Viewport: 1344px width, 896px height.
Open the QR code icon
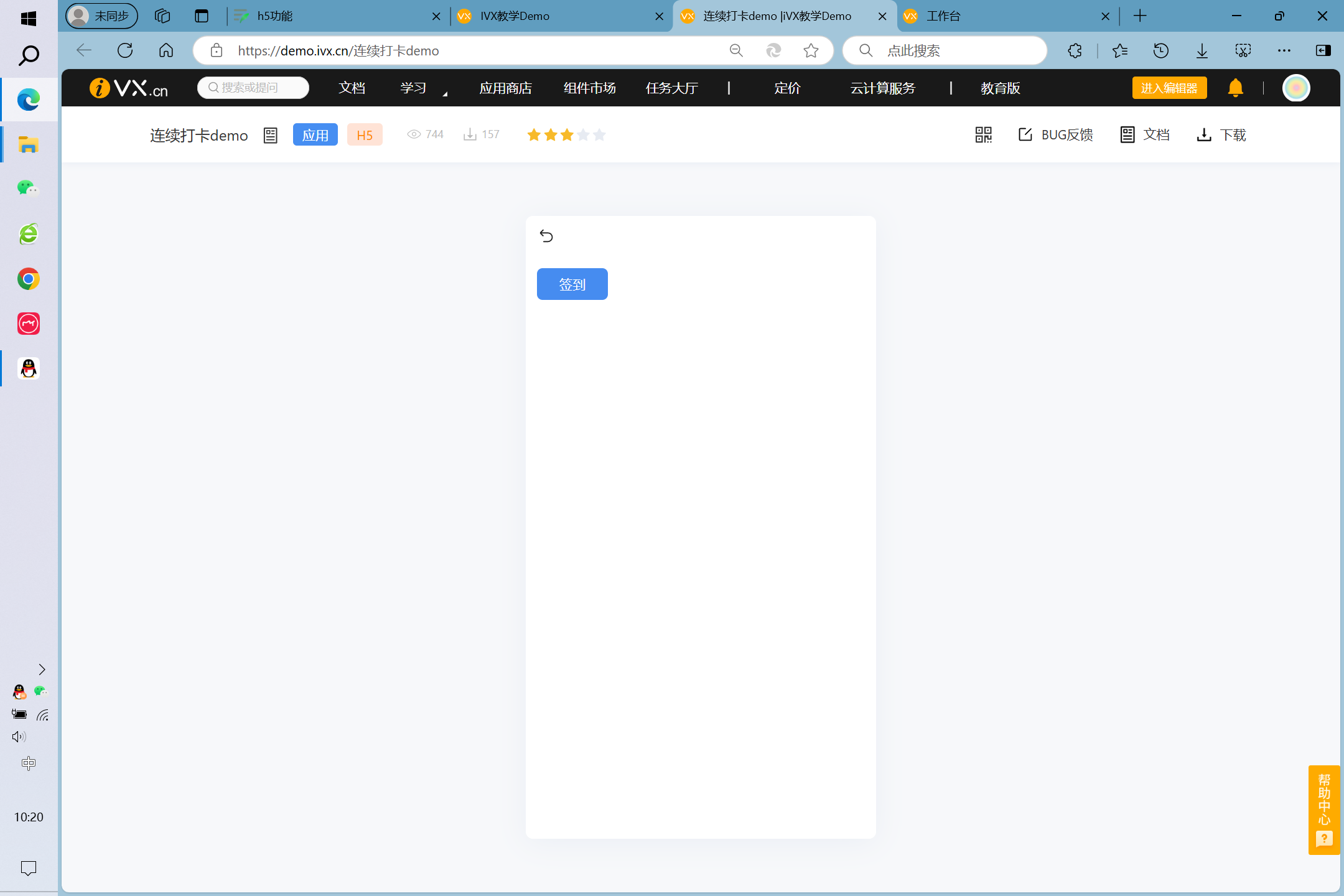[x=983, y=134]
